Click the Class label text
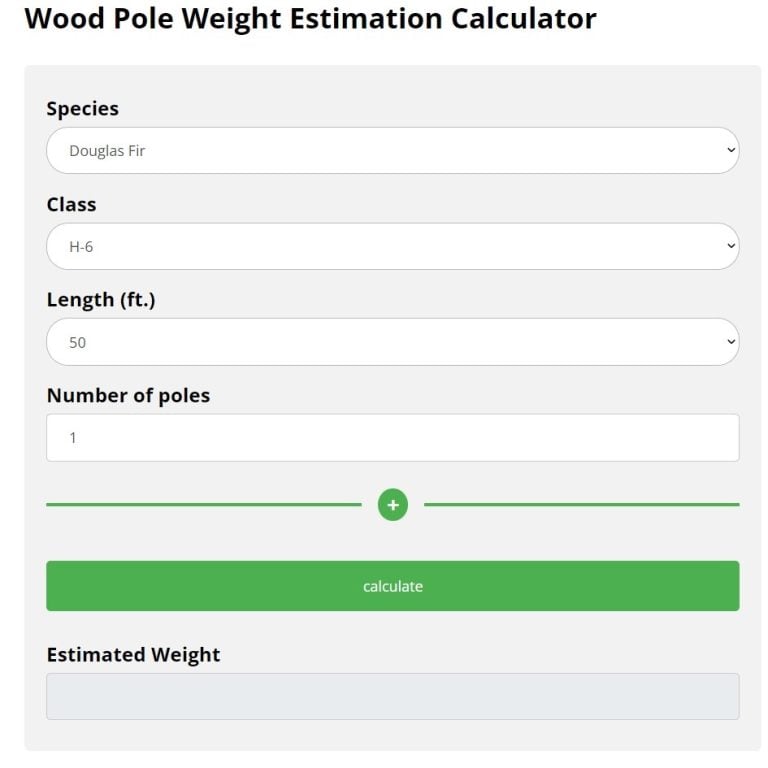 71,204
